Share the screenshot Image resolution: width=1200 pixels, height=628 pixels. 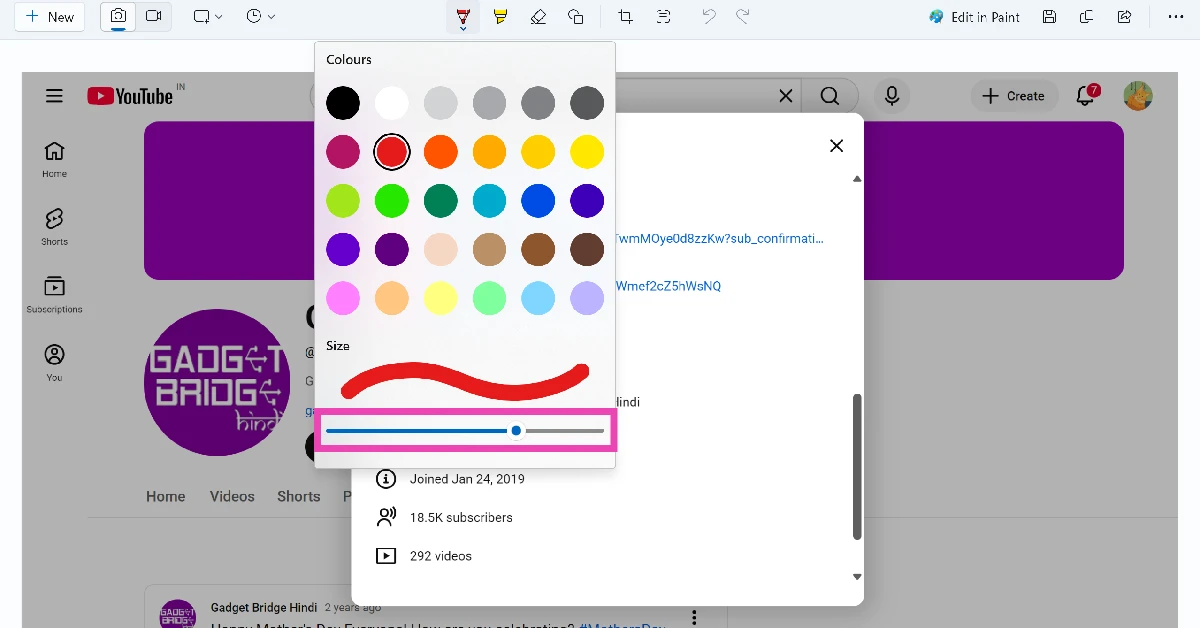pyautogui.click(x=1124, y=16)
